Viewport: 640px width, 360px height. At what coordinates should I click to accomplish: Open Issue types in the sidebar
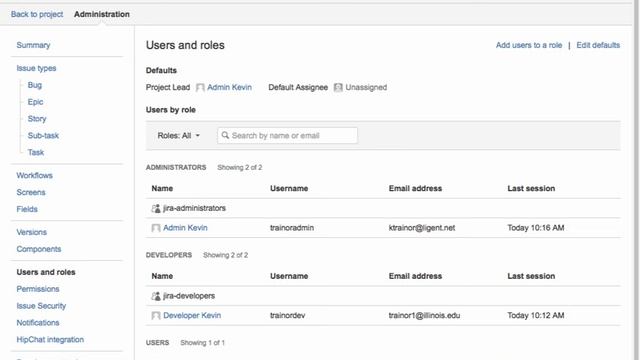point(36,69)
